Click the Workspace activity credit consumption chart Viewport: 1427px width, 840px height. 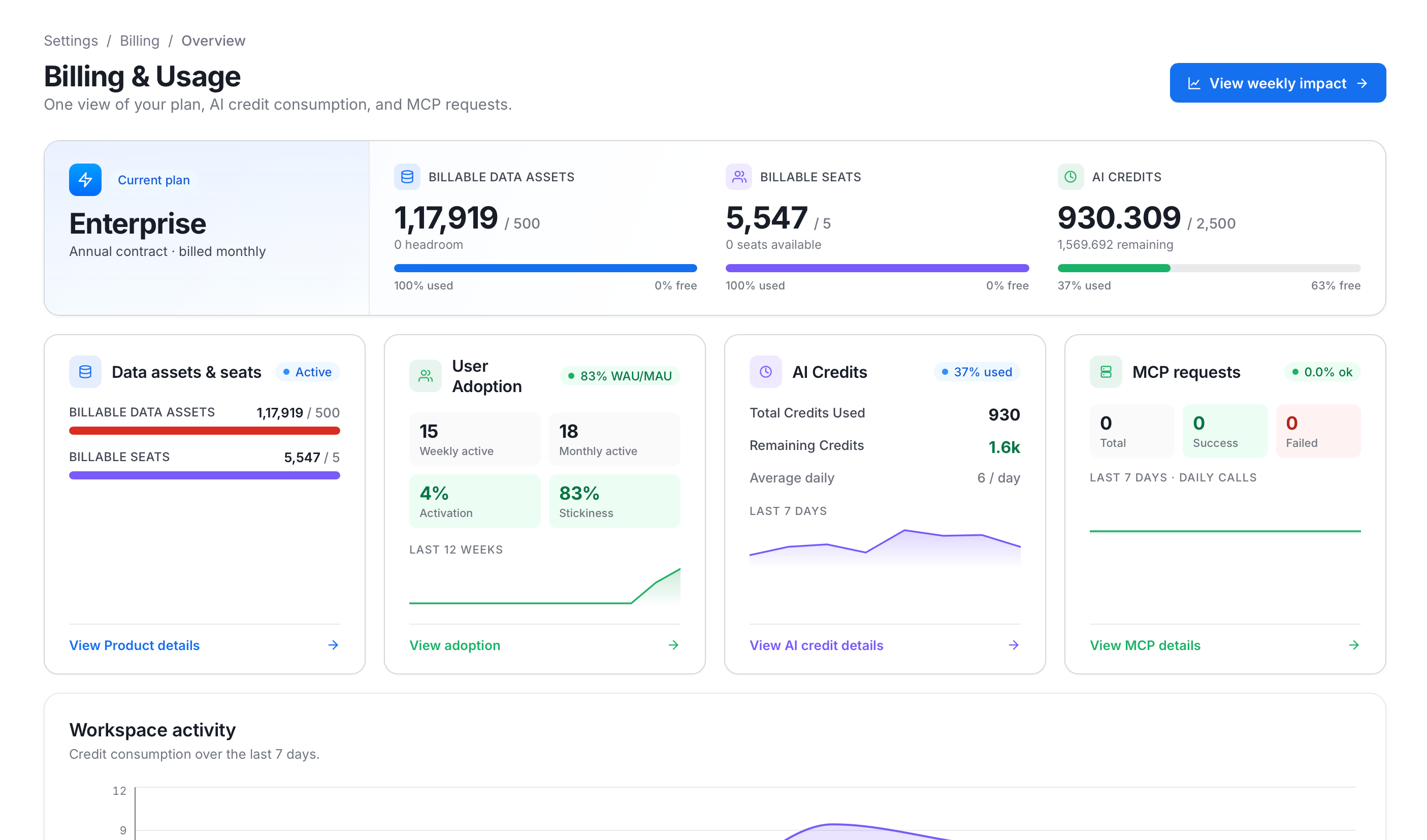click(x=744, y=813)
